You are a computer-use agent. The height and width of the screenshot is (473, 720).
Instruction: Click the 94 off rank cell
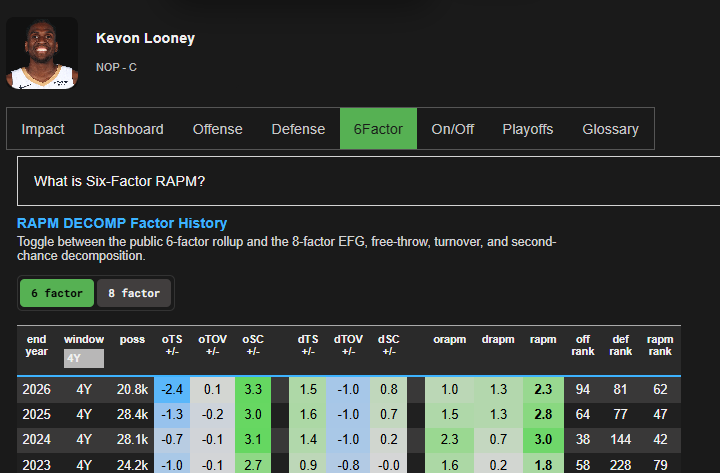(x=583, y=389)
